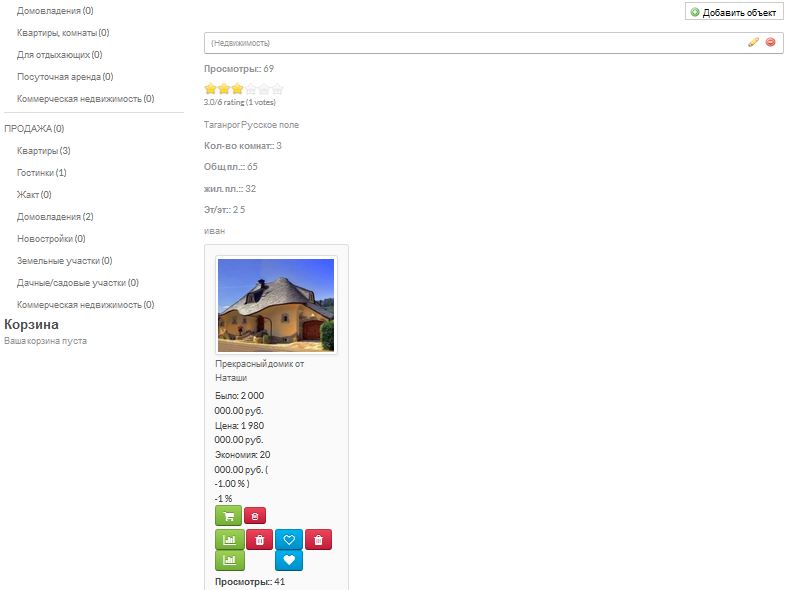
Task: Click the upper green bar chart button
Action: 230,540
